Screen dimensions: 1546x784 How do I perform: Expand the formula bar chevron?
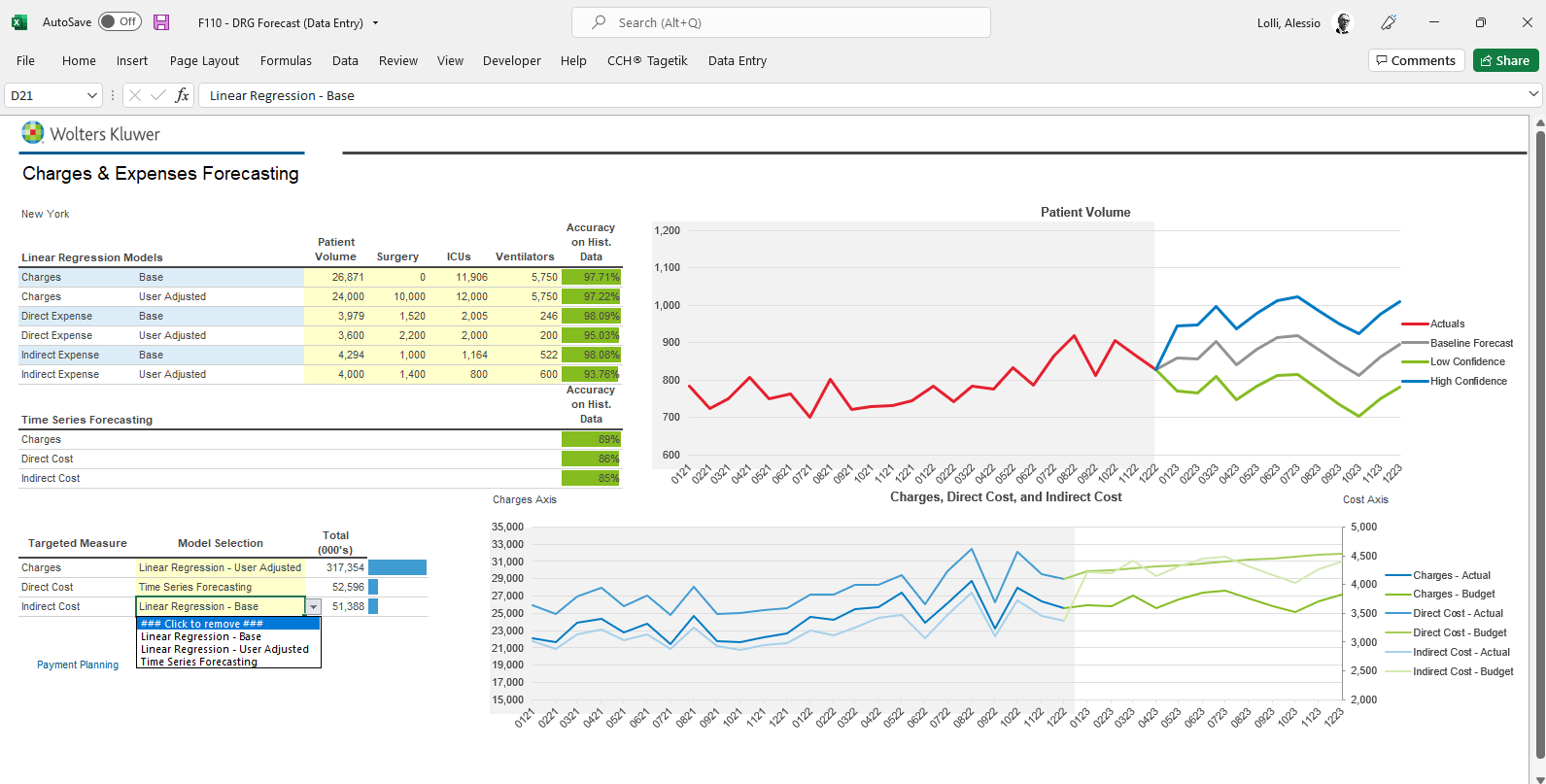1533,94
